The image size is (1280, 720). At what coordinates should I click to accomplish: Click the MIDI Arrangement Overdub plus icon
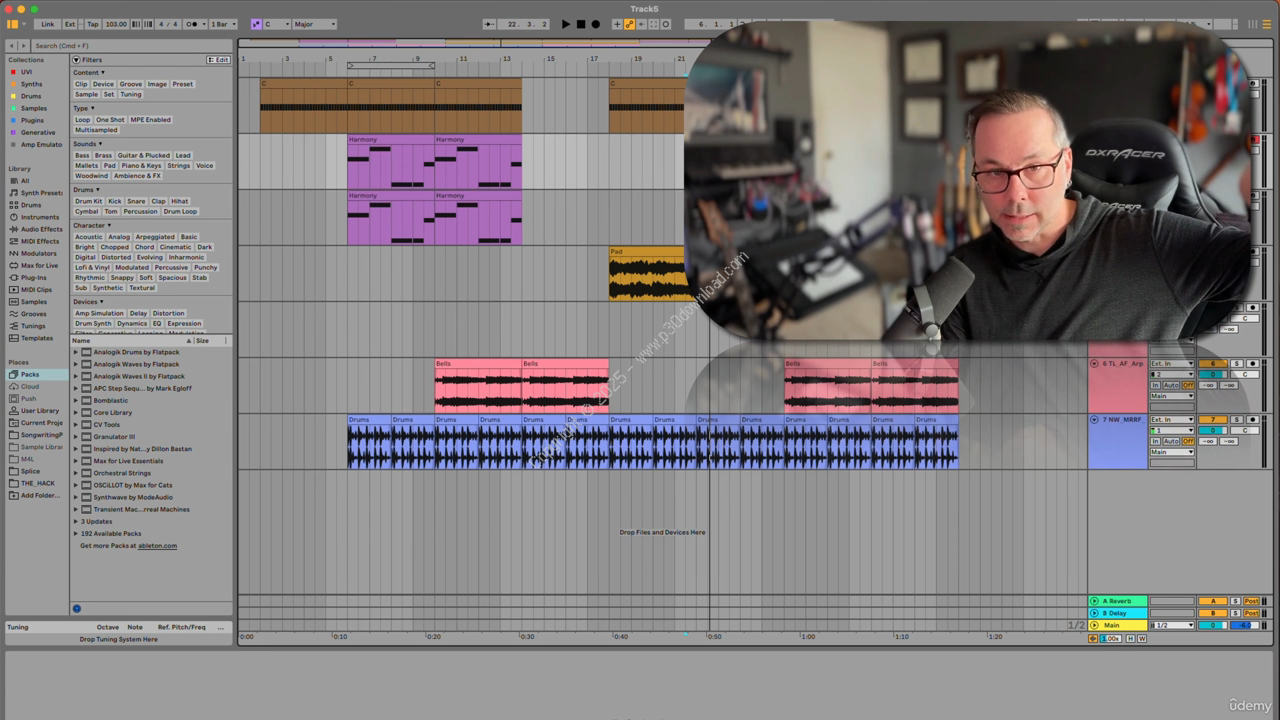[617, 24]
